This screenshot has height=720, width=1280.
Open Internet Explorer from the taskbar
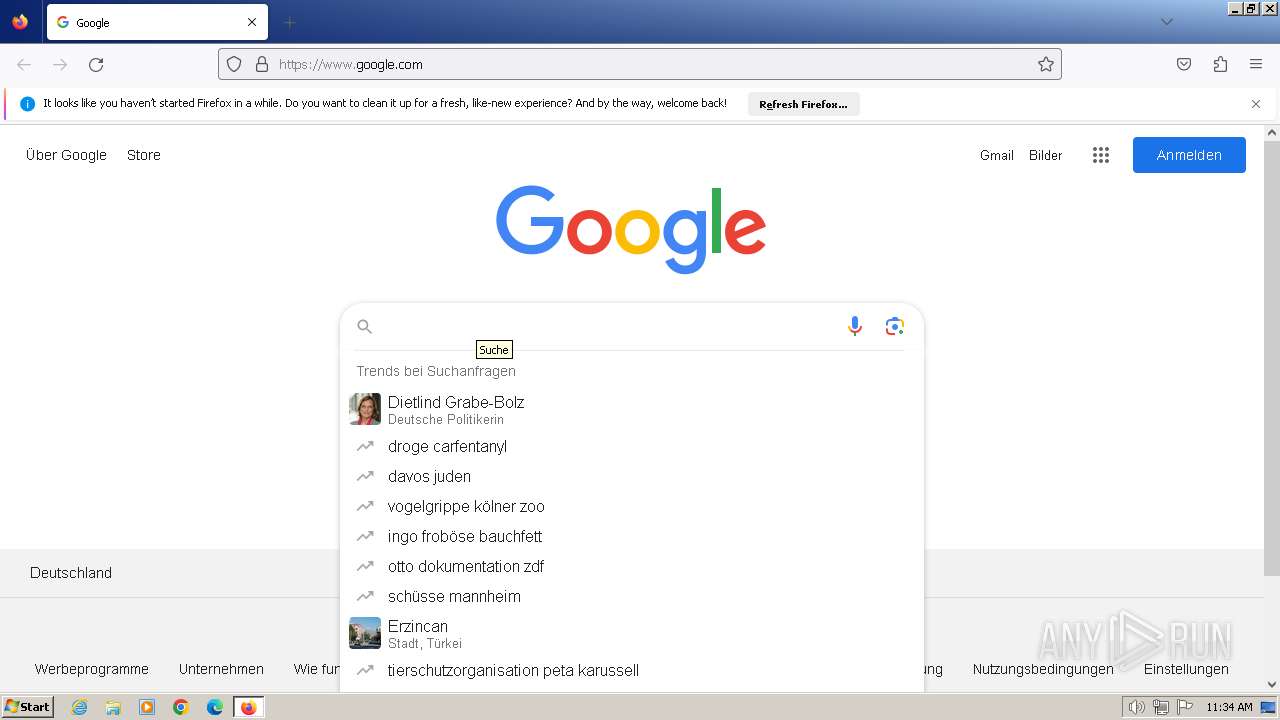[80, 707]
